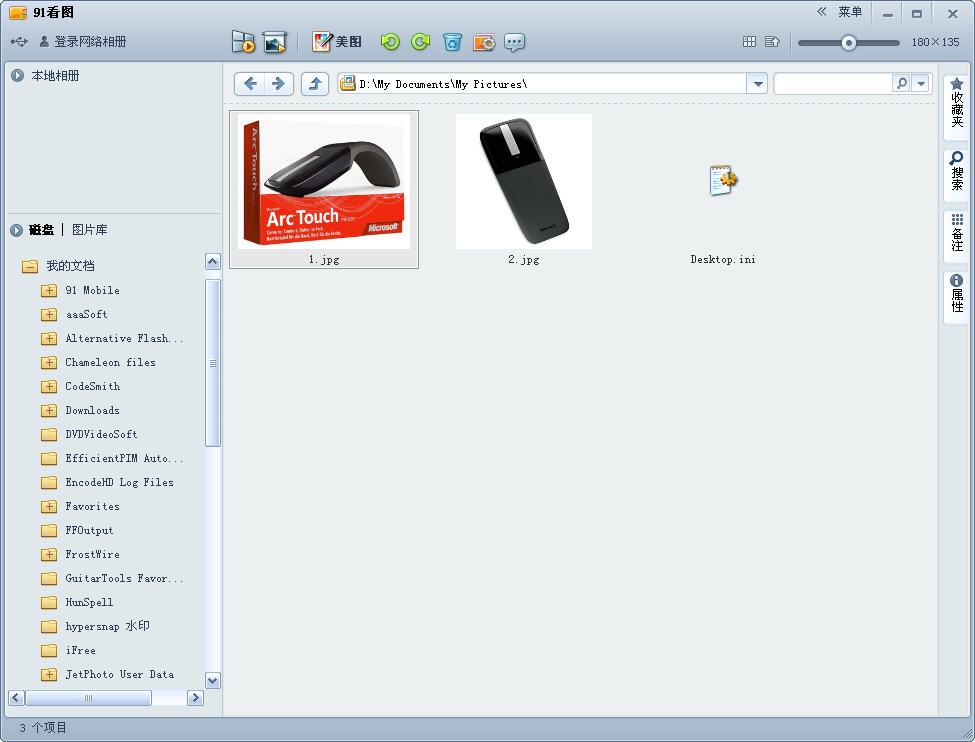Image resolution: width=975 pixels, height=742 pixels.
Task: Go up one folder level
Action: coord(315,84)
